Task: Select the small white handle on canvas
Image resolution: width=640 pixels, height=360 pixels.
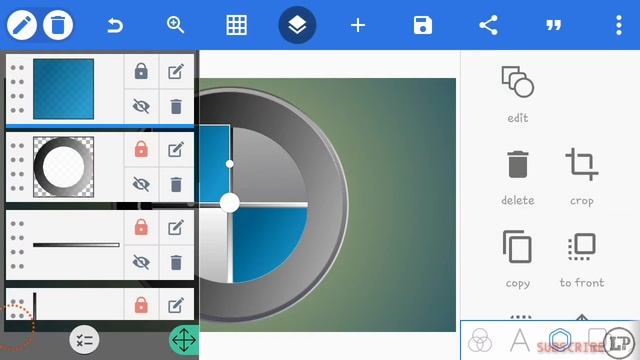Action: coord(229,164)
